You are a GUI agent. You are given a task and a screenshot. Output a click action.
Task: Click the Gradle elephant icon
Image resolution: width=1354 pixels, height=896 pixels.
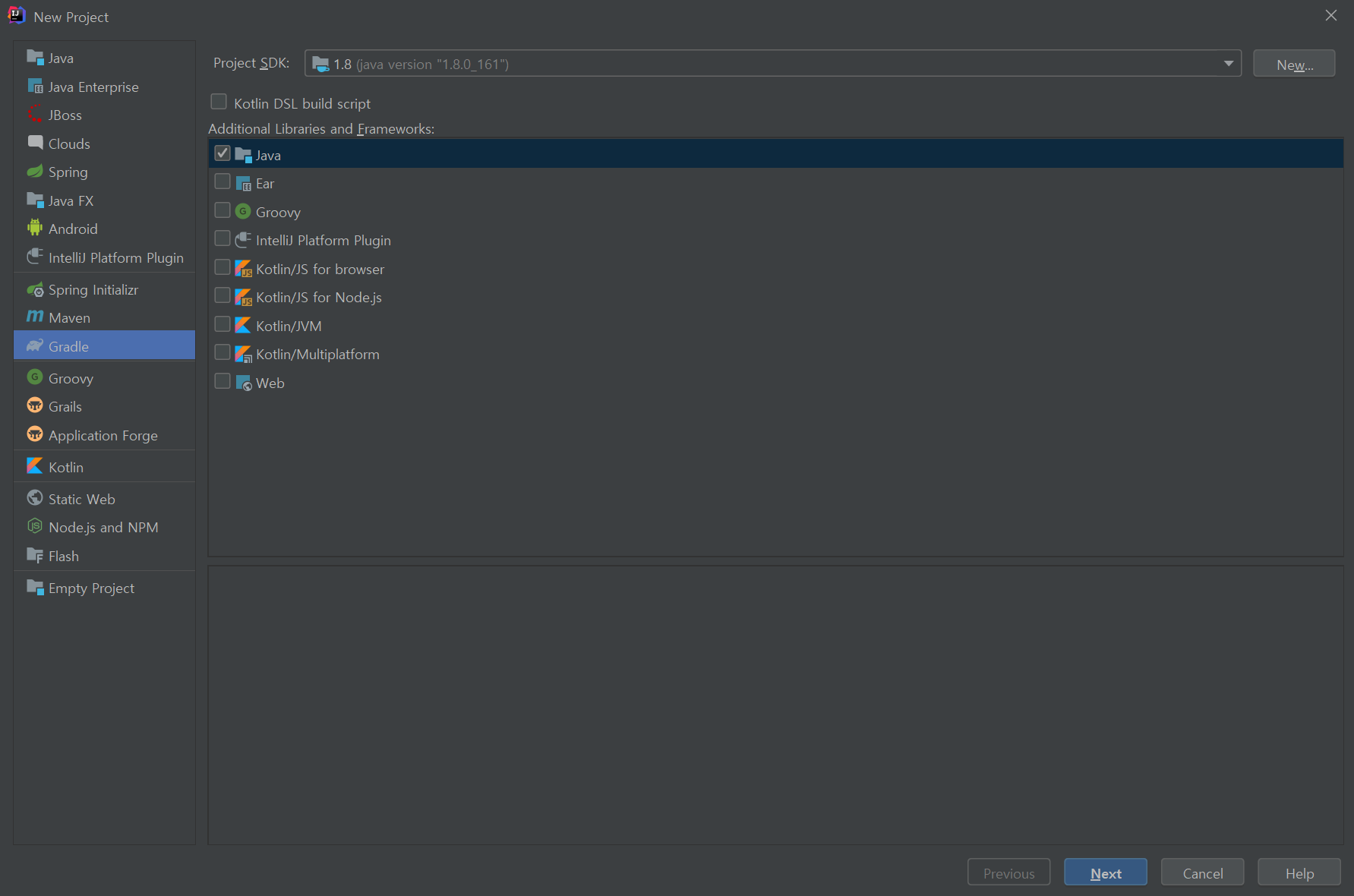click(x=35, y=345)
